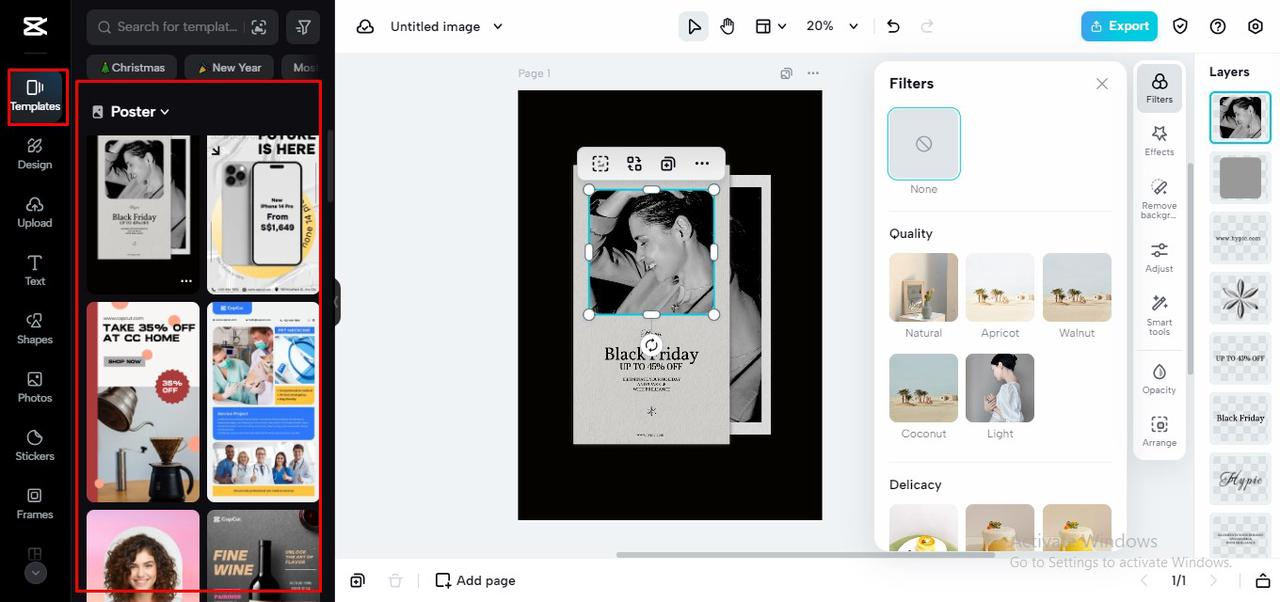Screen dimensions: 1280x602
Task: Open the Text sidebar tab
Action: click(35, 270)
